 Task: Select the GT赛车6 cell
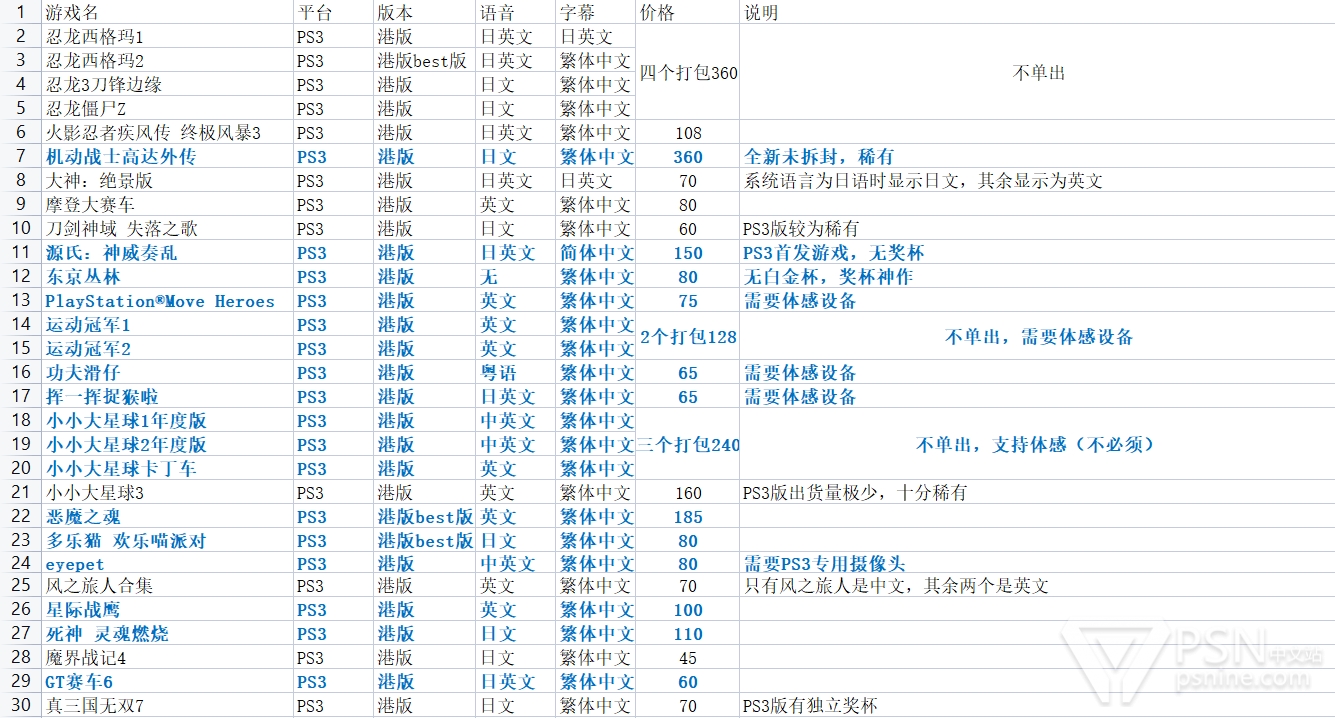pos(168,681)
